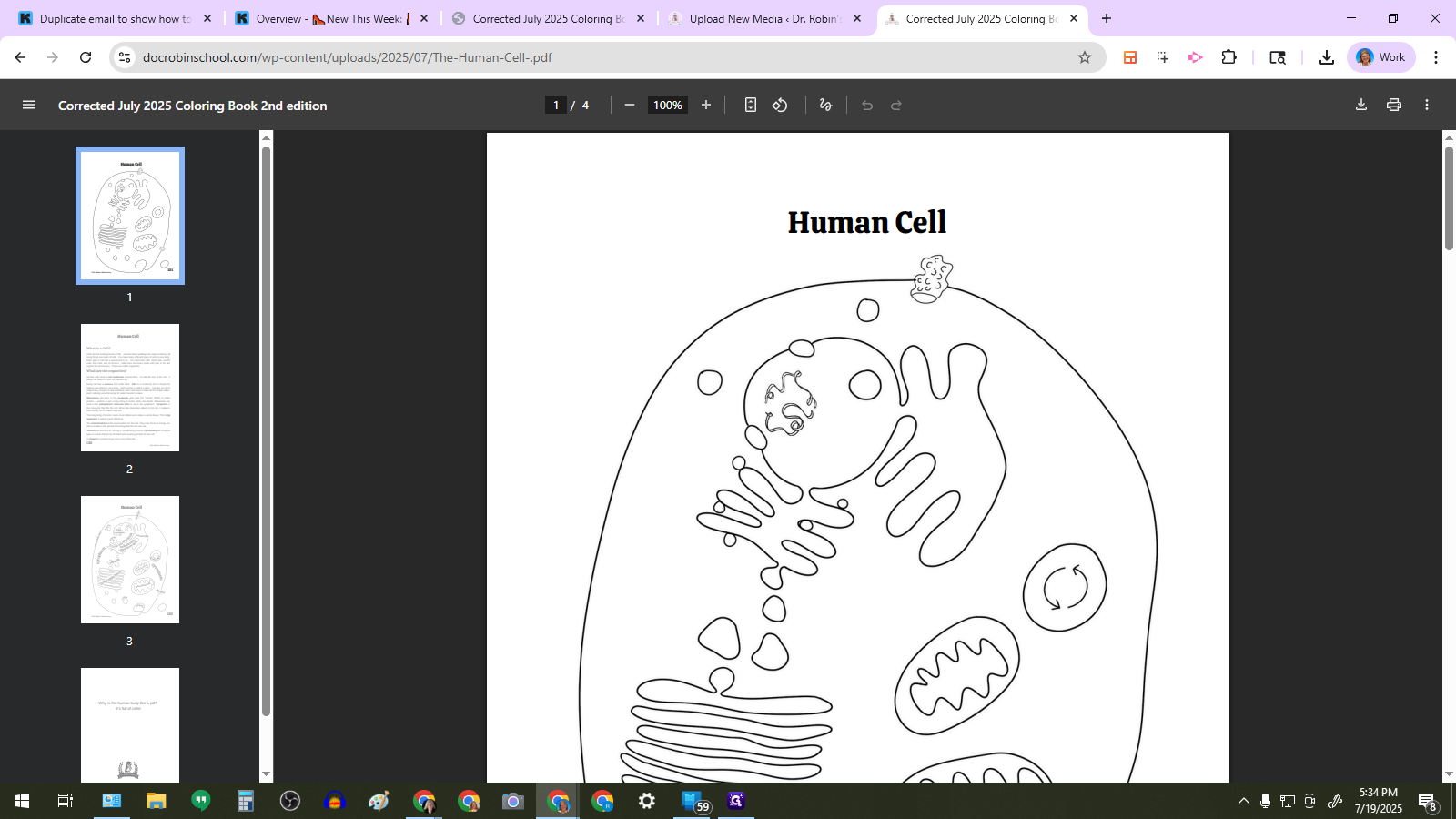Select page 3 thumbnail
This screenshot has width=1456, height=819.
130,560
